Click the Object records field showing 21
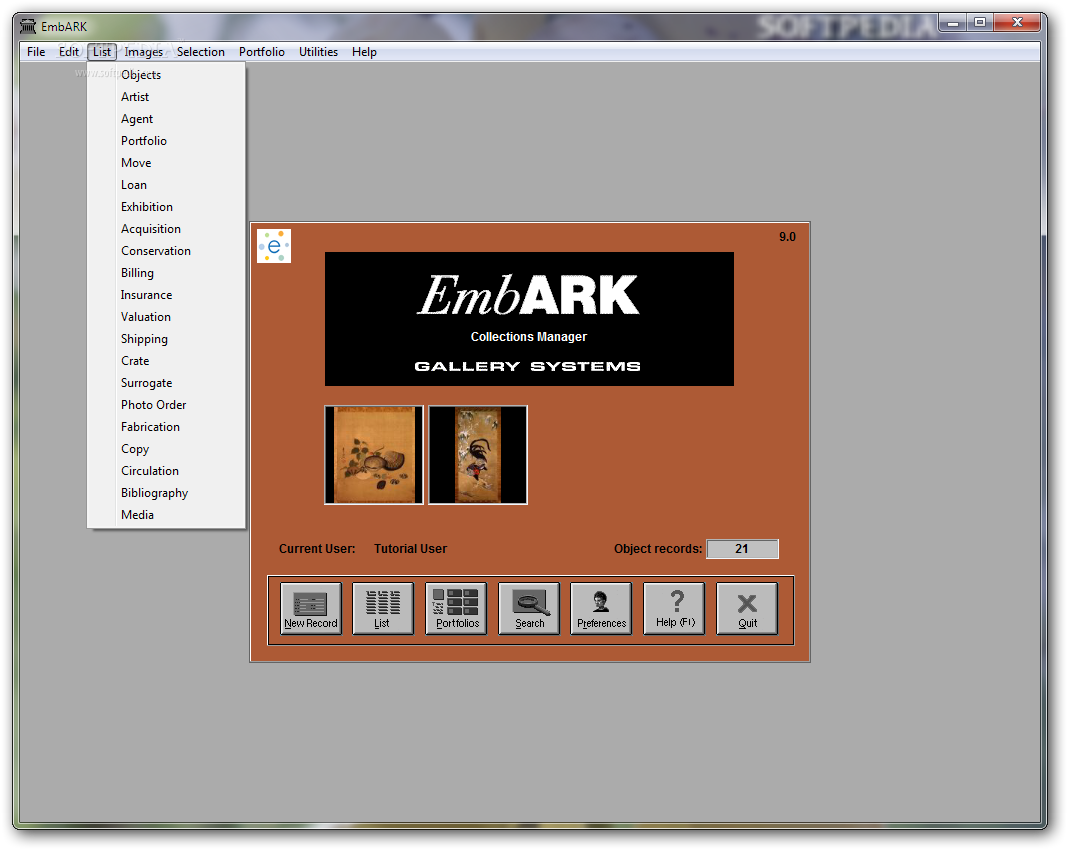Viewport: 1068px width, 850px height. click(742, 549)
